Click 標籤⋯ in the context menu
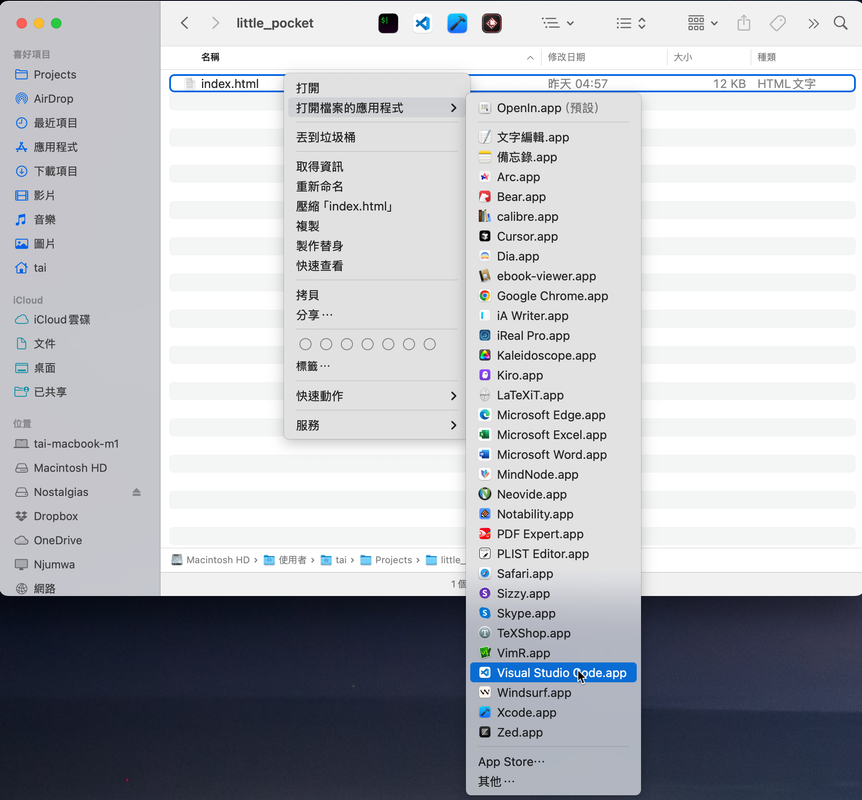This screenshot has width=862, height=800. pos(377,366)
